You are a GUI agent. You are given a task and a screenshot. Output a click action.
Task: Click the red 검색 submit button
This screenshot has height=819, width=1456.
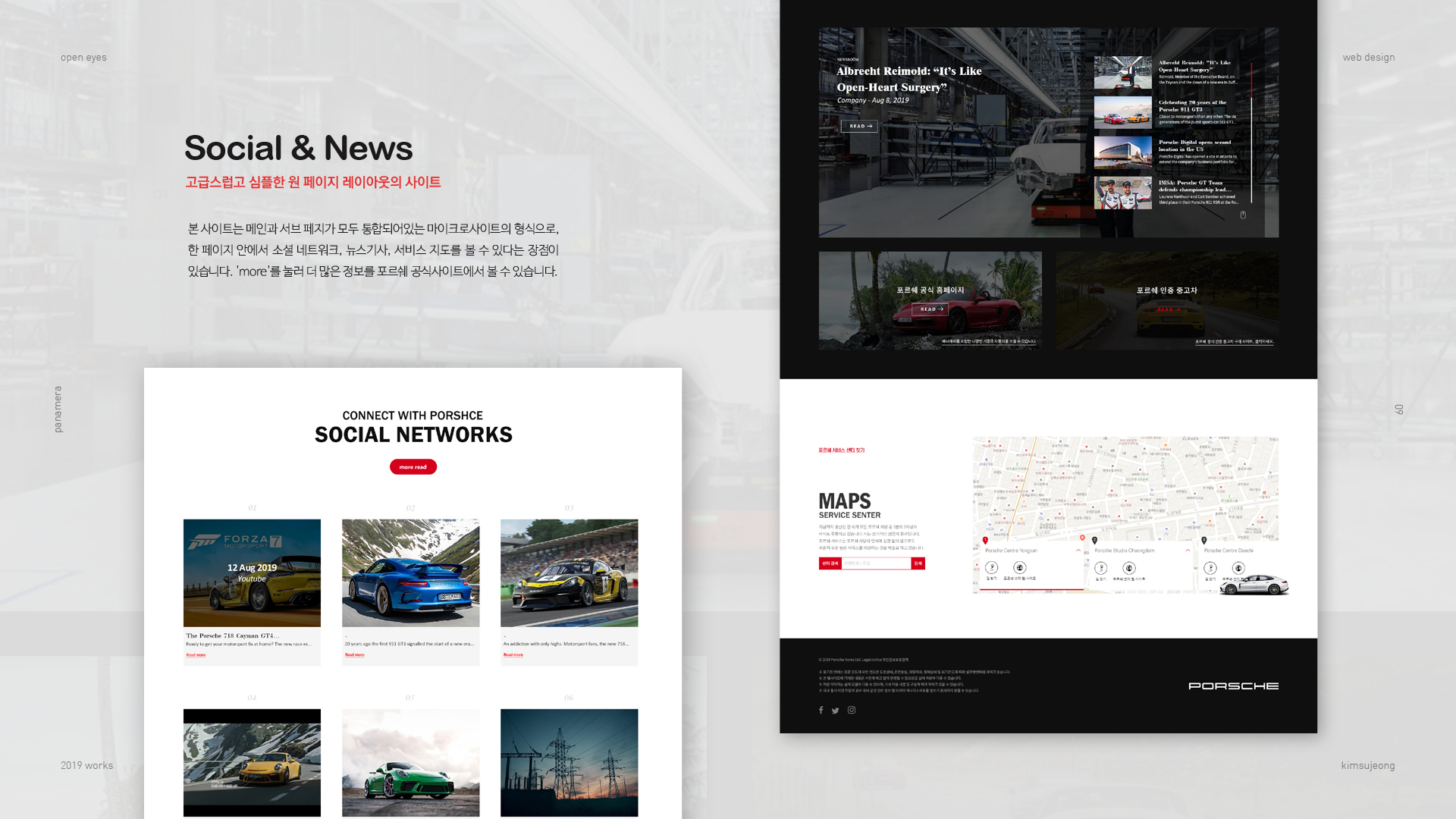coord(918,563)
